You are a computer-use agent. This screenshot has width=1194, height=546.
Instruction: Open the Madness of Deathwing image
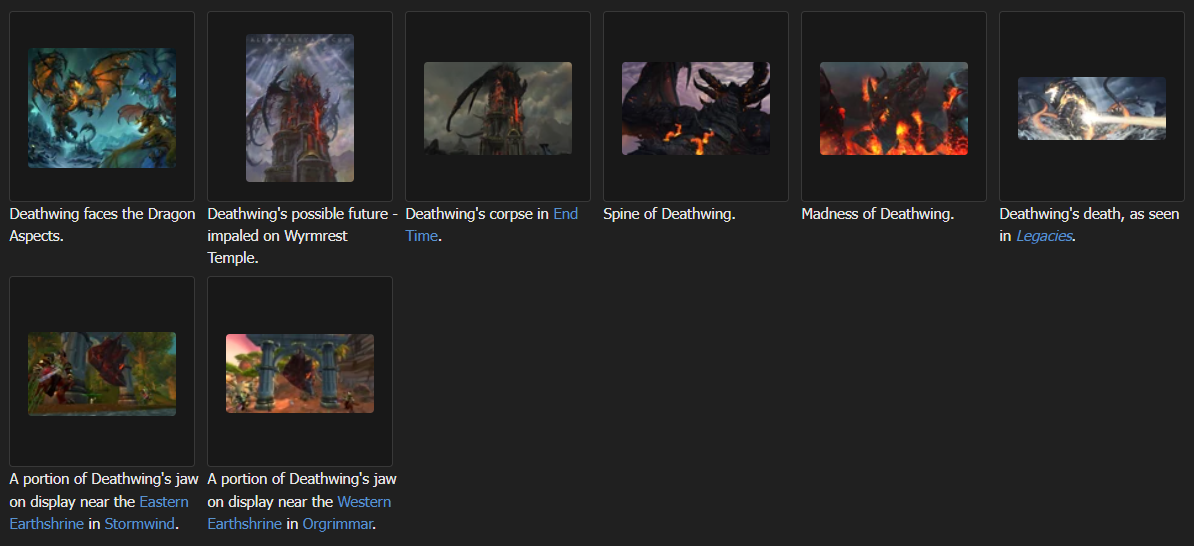click(x=894, y=108)
